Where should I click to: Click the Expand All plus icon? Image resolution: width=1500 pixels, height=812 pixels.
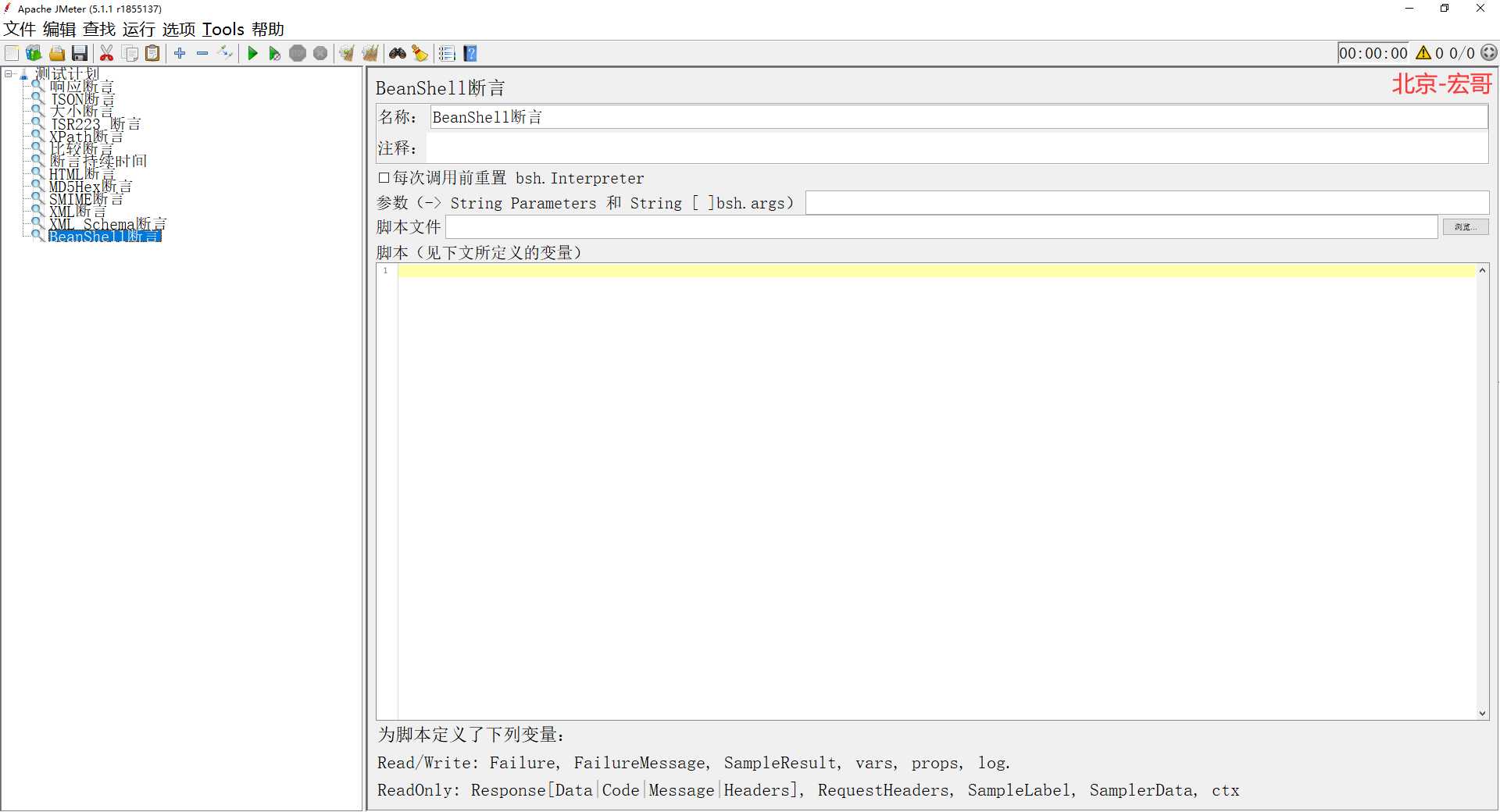click(x=180, y=53)
